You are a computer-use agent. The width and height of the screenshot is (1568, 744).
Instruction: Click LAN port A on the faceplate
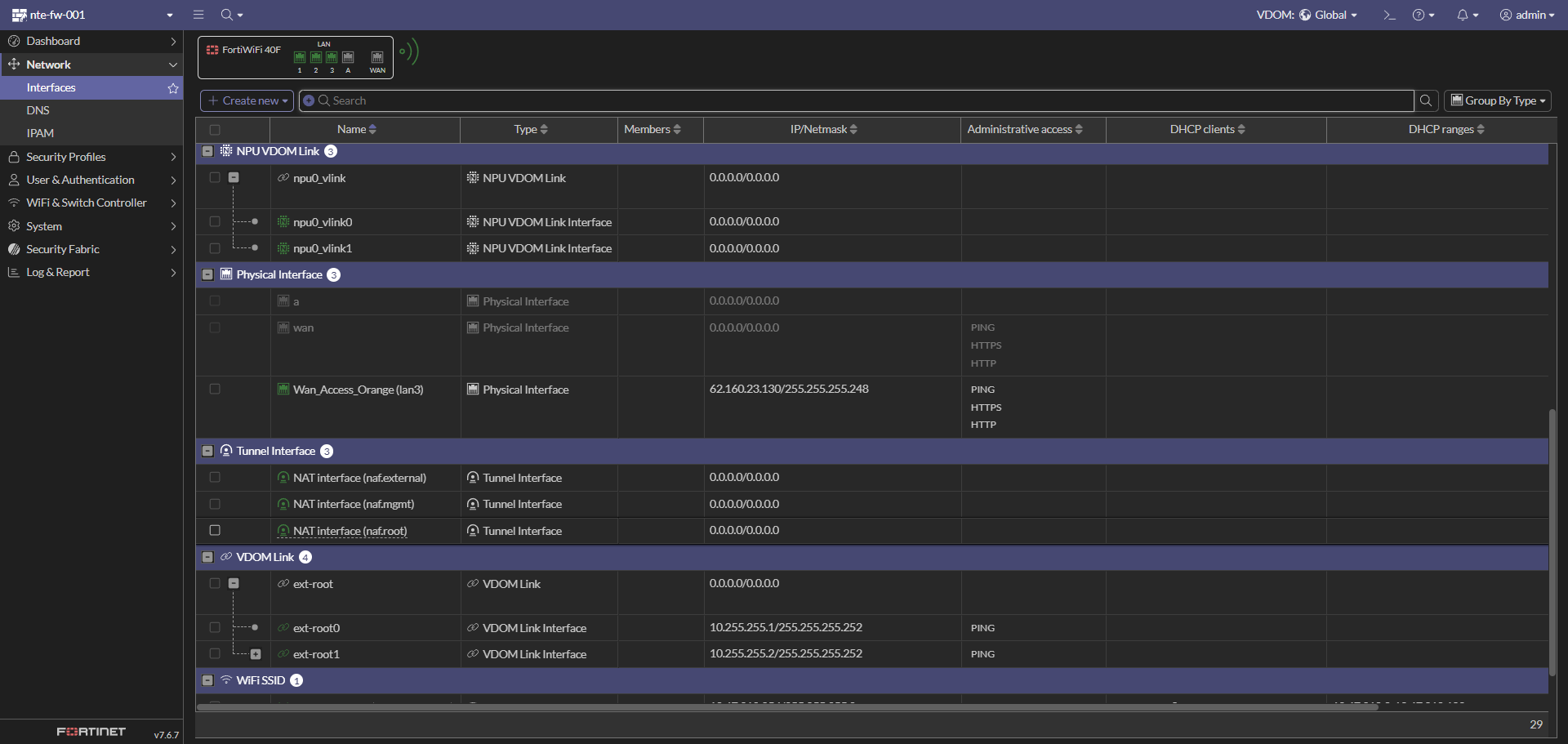coord(348,57)
